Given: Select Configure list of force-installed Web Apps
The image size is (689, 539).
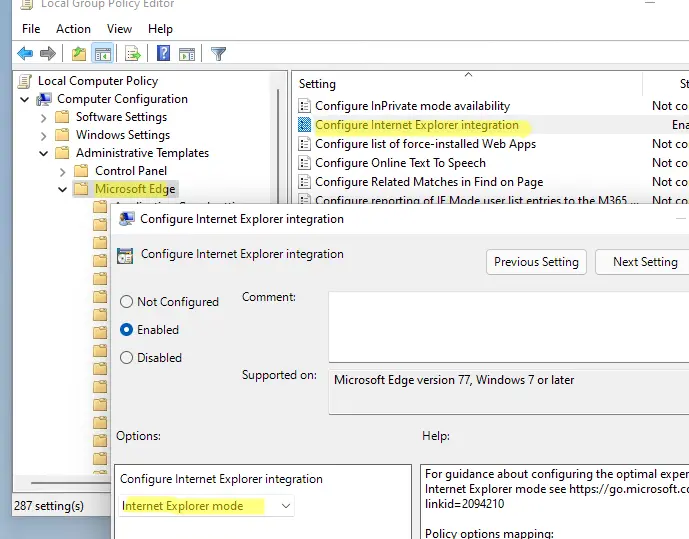Looking at the screenshot, I should (x=426, y=144).
